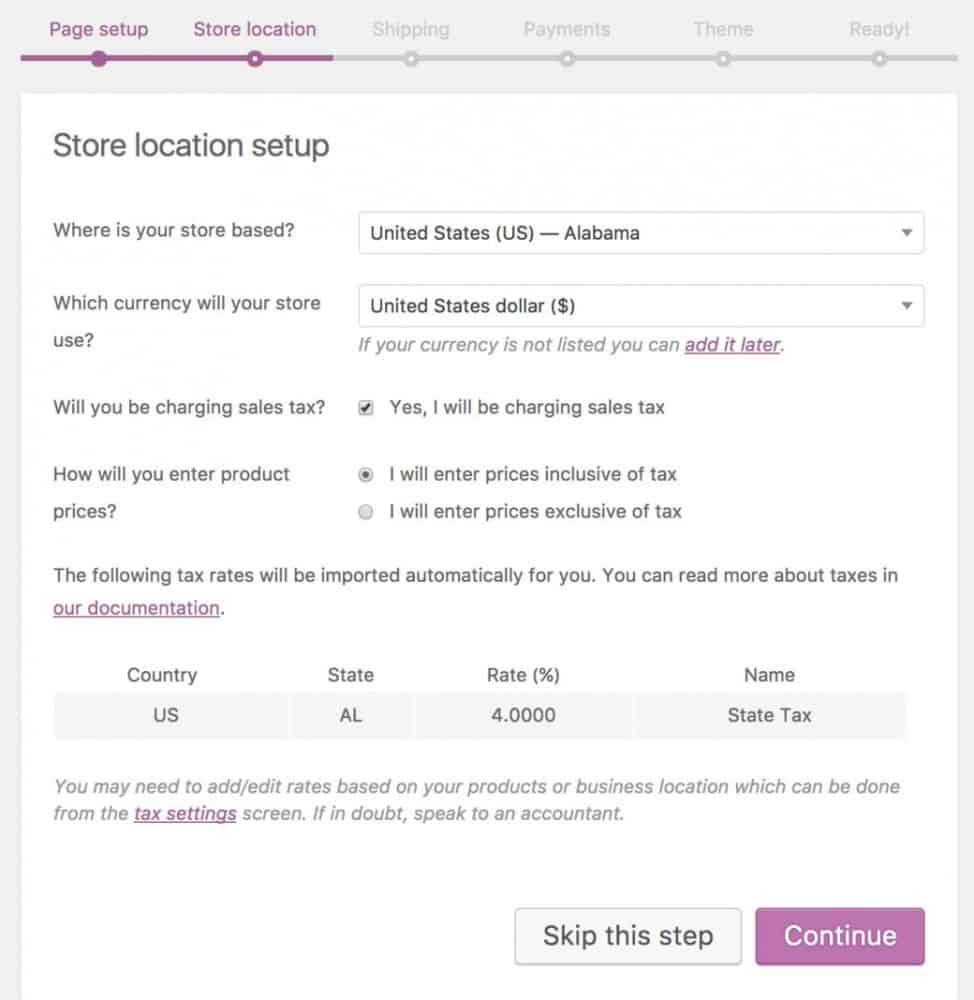Click the Continue button
The height and width of the screenshot is (1000, 974).
840,936
